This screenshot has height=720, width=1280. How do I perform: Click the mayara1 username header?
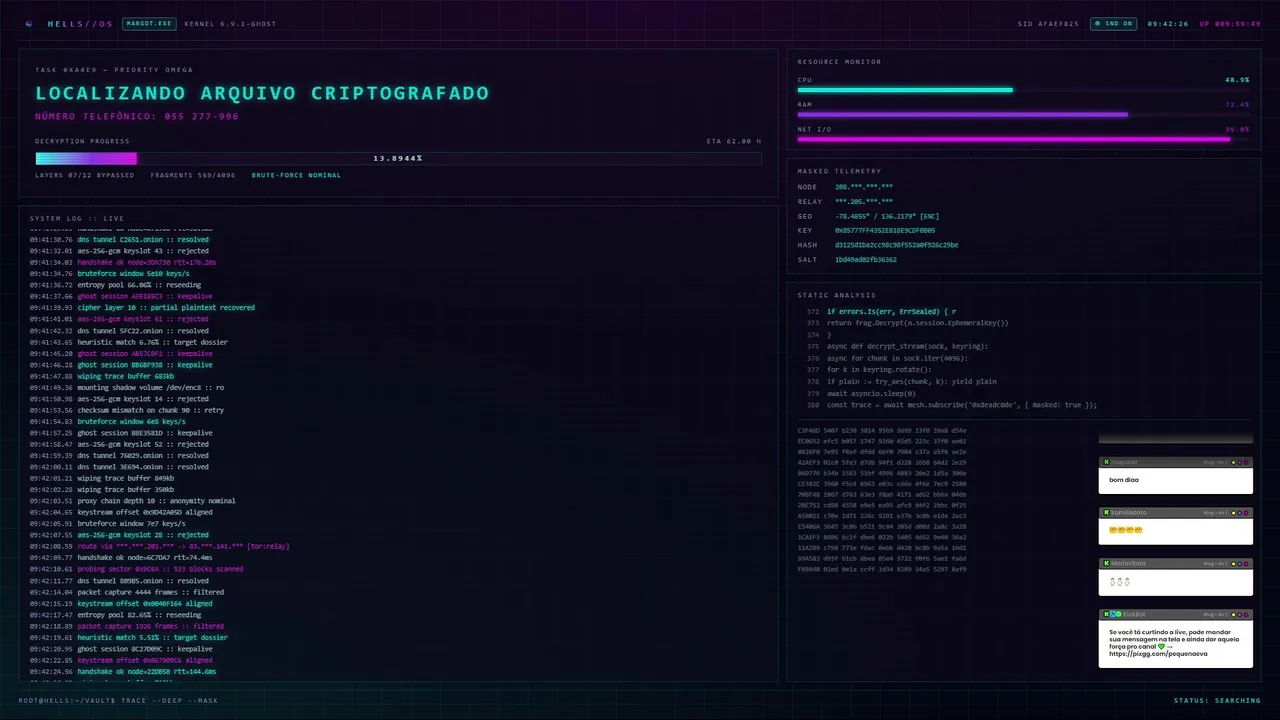[x=1124, y=462]
